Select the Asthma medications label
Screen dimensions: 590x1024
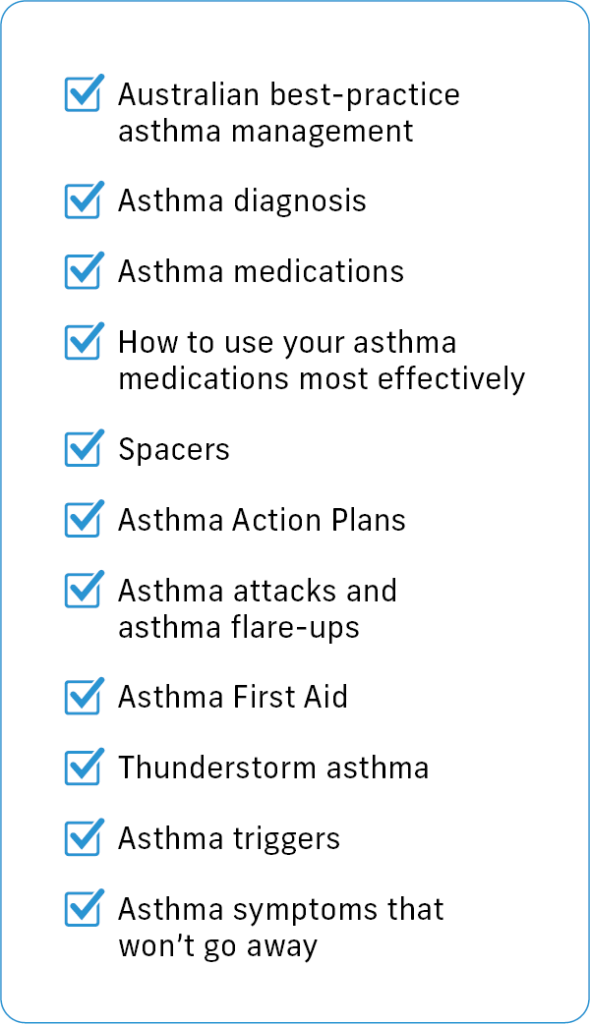(261, 272)
